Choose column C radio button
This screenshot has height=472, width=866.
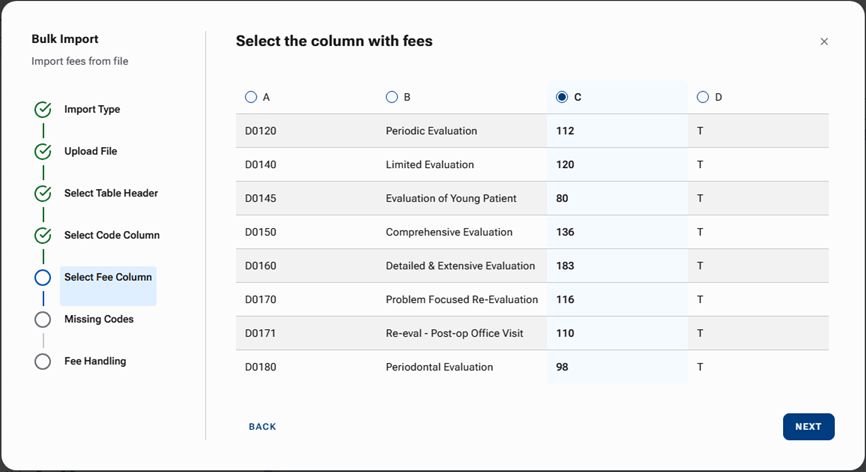tap(562, 97)
